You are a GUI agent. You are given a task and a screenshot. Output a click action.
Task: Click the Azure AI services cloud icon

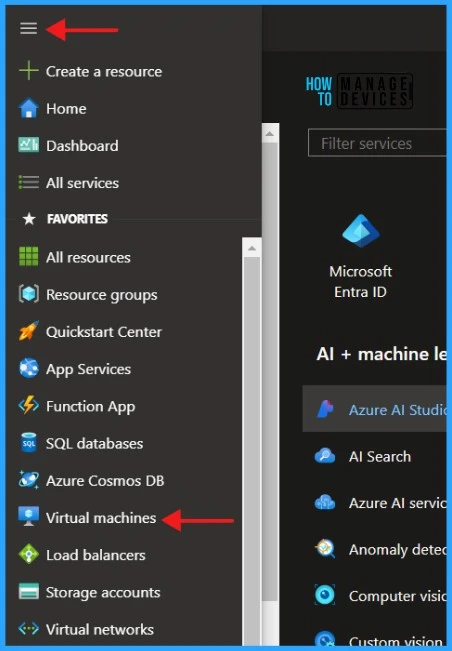tap(325, 502)
